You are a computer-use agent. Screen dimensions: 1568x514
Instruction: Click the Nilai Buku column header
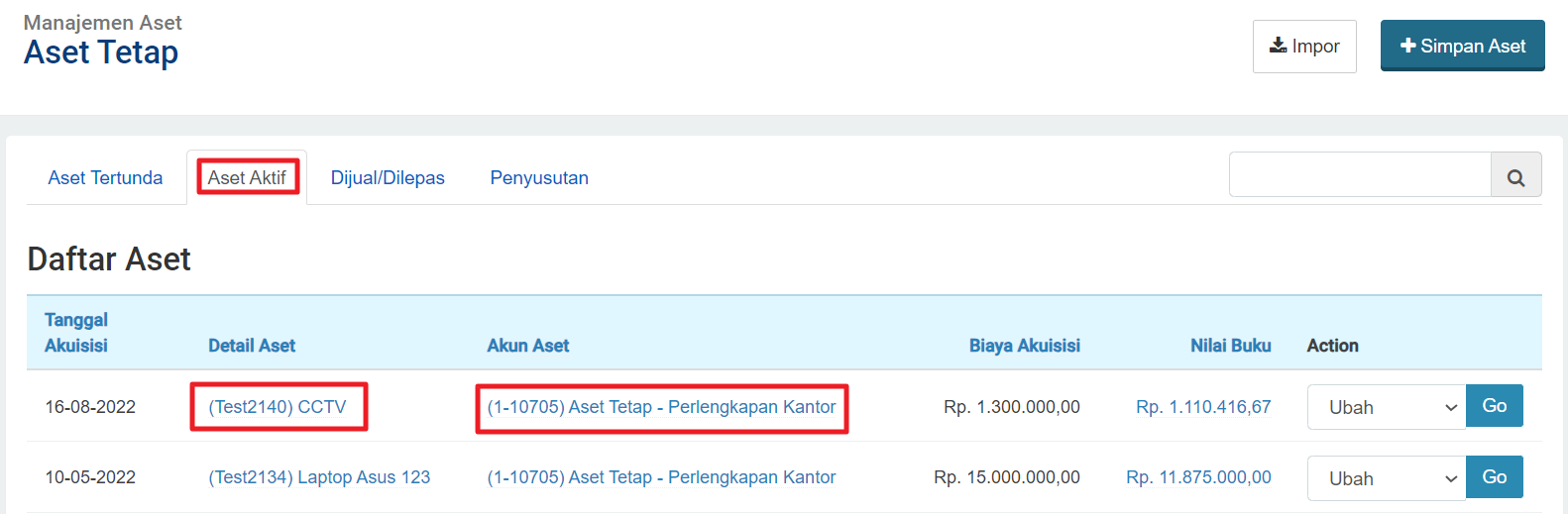click(x=1231, y=346)
